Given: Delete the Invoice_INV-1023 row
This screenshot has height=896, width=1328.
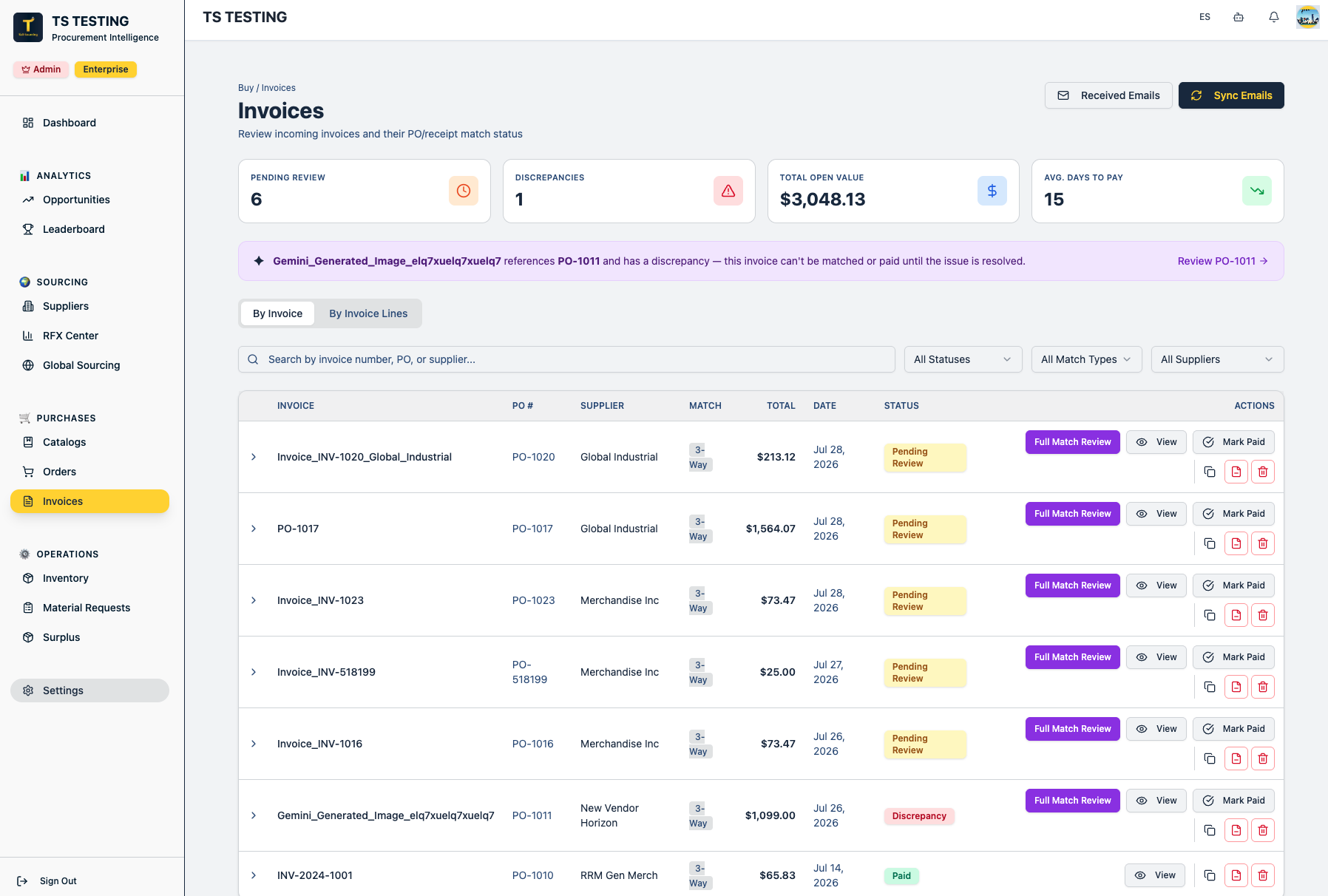Looking at the screenshot, I should pyautogui.click(x=1263, y=615).
